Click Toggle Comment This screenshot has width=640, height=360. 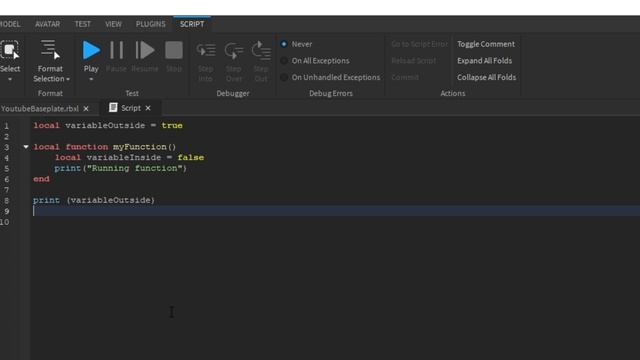point(486,44)
